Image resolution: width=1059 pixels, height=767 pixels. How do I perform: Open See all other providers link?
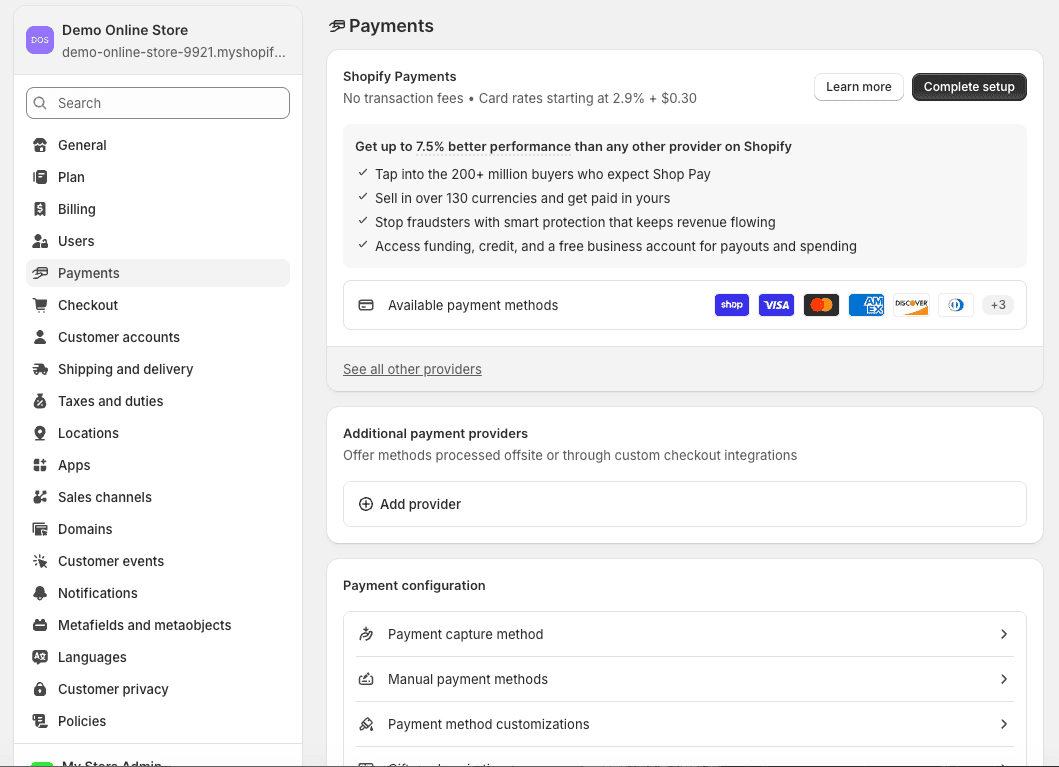click(x=412, y=369)
